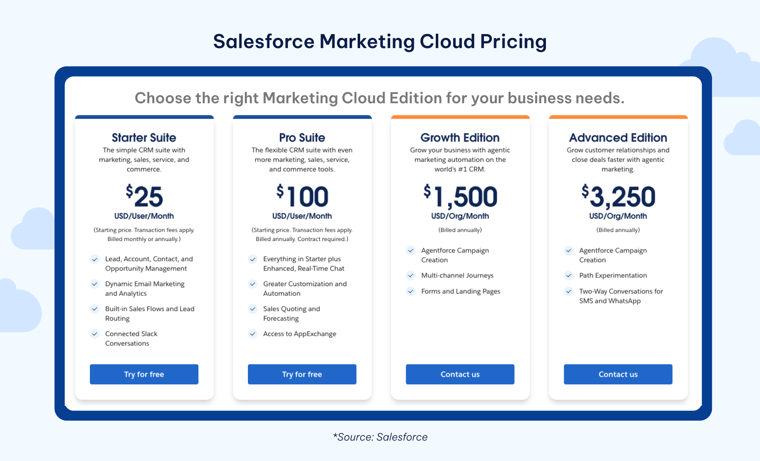Click checkmark beside Path Experimentation
The height and width of the screenshot is (461, 760).
click(569, 275)
